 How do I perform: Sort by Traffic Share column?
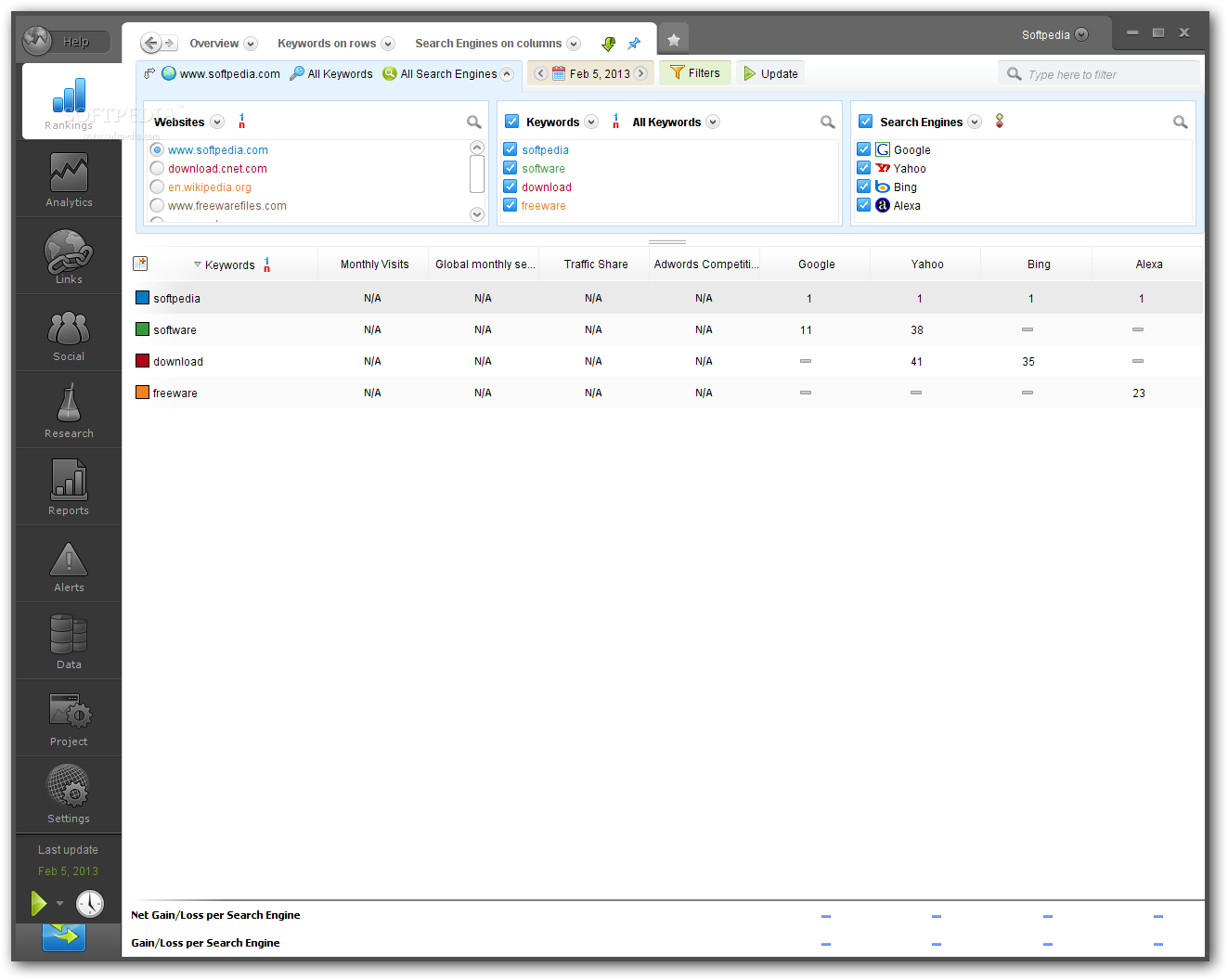pos(596,264)
